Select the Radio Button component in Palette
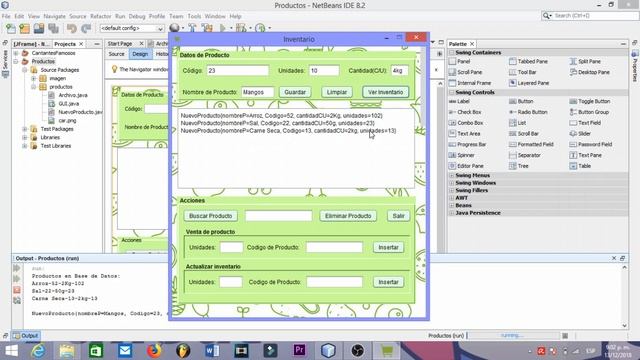Screen dimensions: 640x360 tap(528, 112)
